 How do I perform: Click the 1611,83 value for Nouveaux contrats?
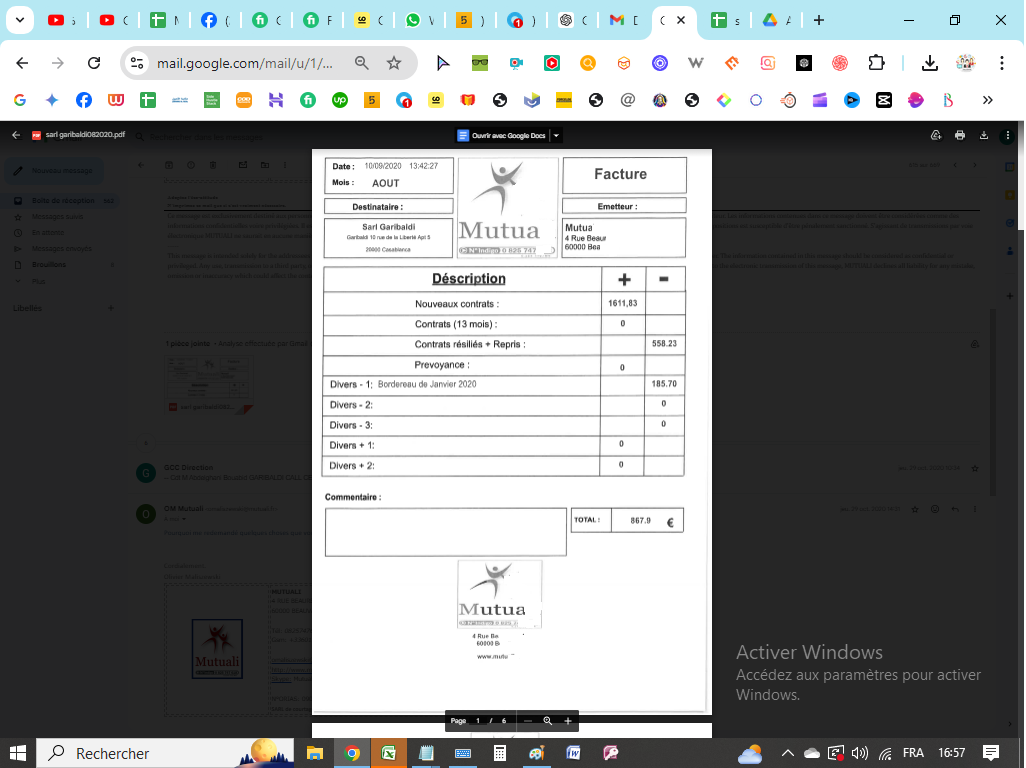[x=622, y=304]
